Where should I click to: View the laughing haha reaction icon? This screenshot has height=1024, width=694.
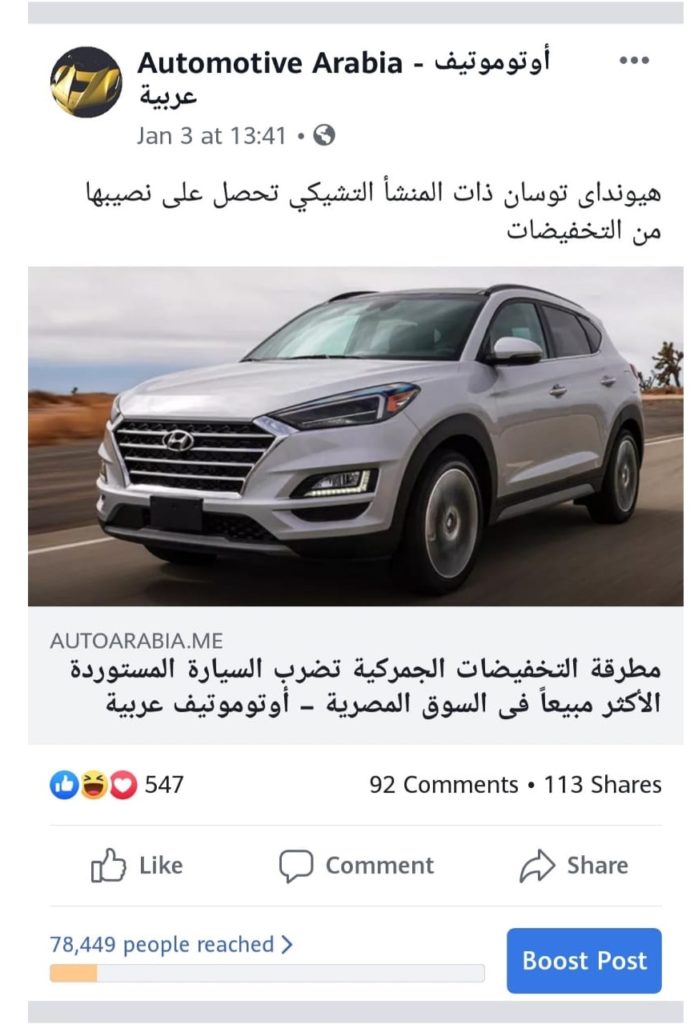tap(94, 785)
